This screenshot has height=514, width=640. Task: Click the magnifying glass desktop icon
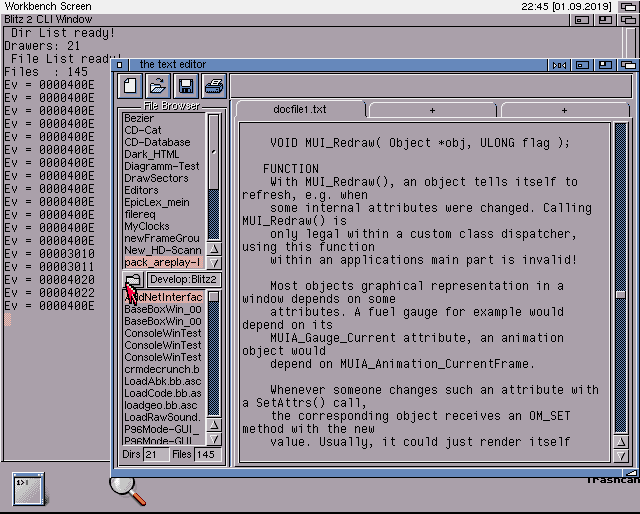pos(126,489)
